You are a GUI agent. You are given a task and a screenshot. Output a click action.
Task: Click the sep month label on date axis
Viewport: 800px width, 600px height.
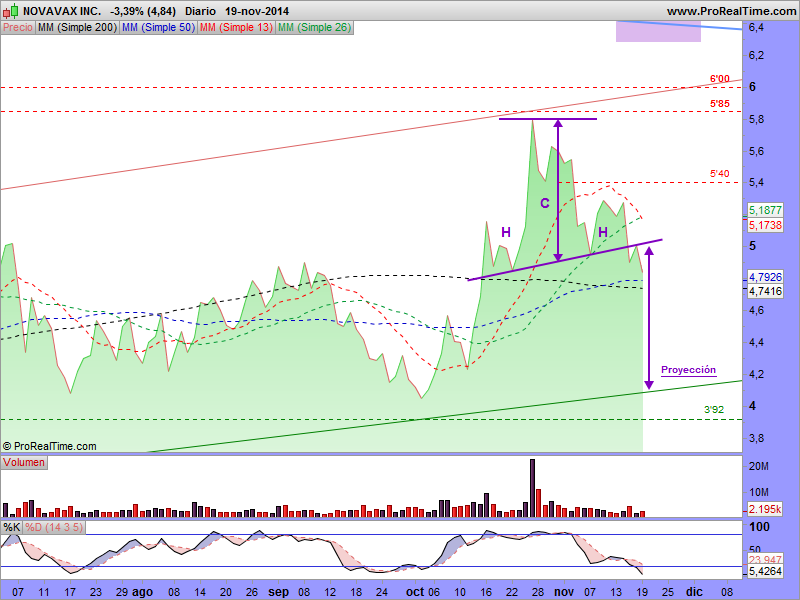pyautogui.click(x=279, y=592)
